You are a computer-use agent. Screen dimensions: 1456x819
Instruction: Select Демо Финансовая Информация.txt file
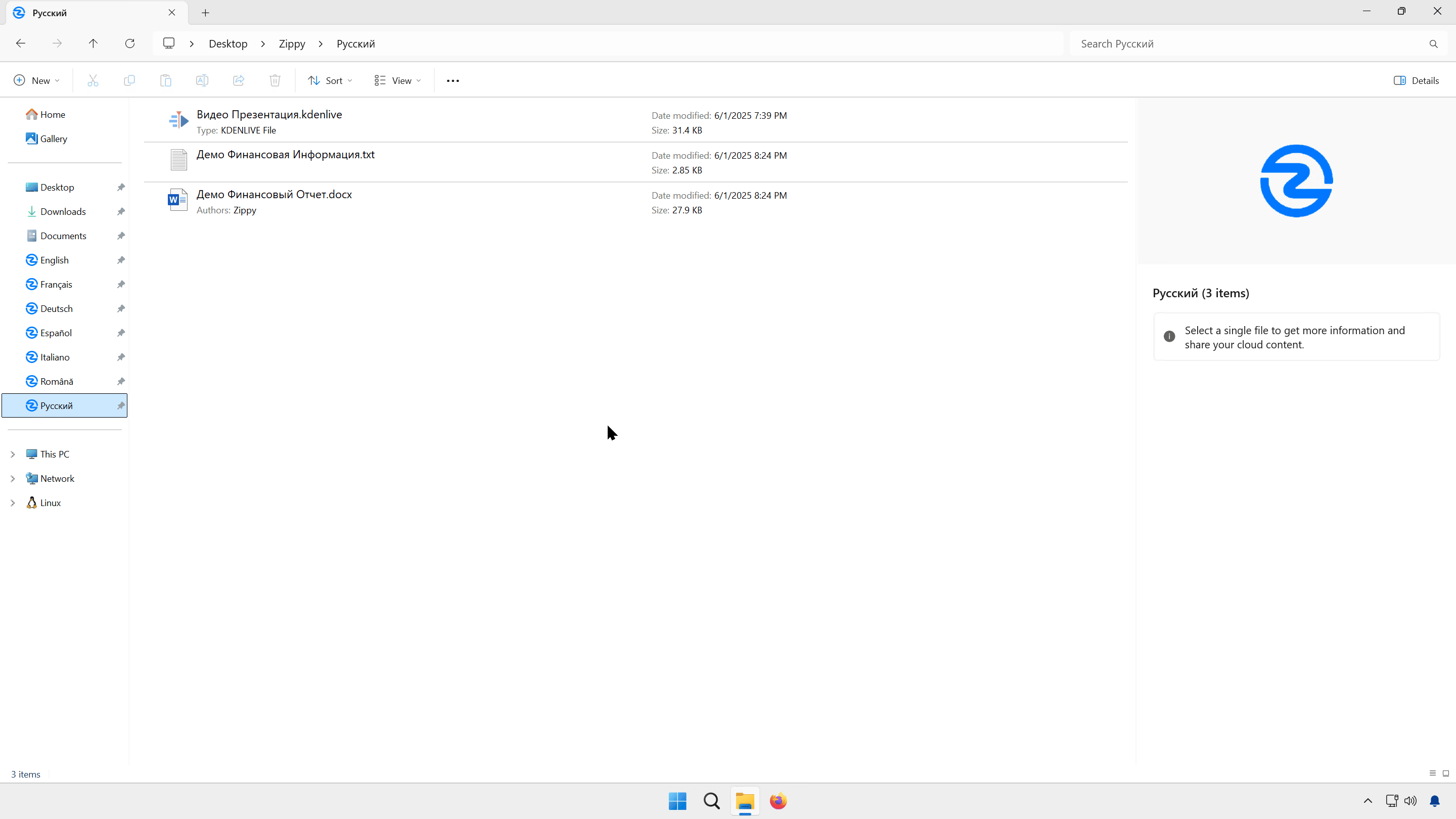click(636, 162)
